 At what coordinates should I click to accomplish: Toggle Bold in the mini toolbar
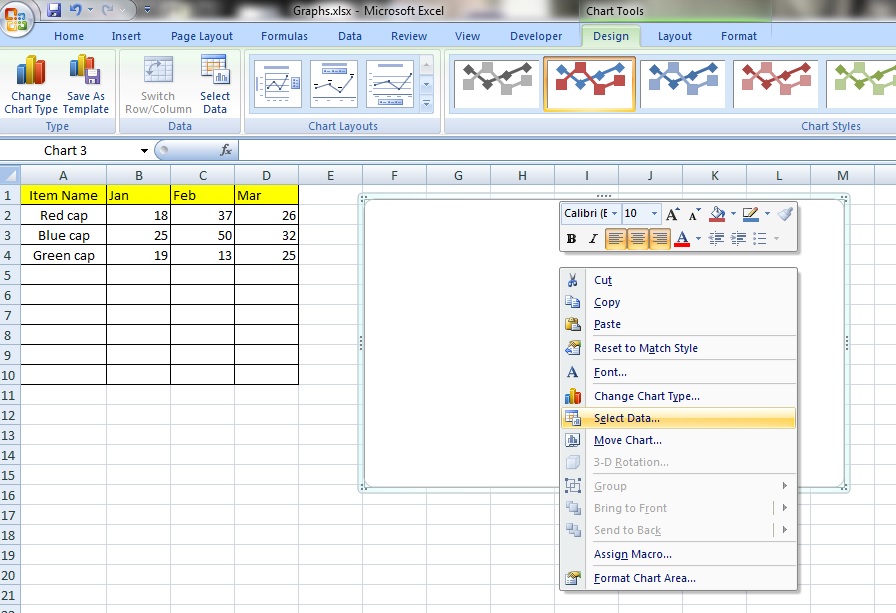click(x=571, y=239)
